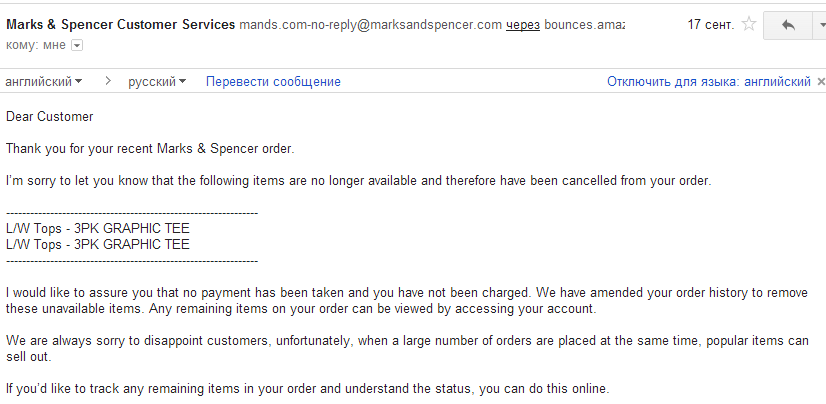Click the "17 сент." message date
Image resolution: width=826 pixels, height=404 pixels.
click(711, 24)
